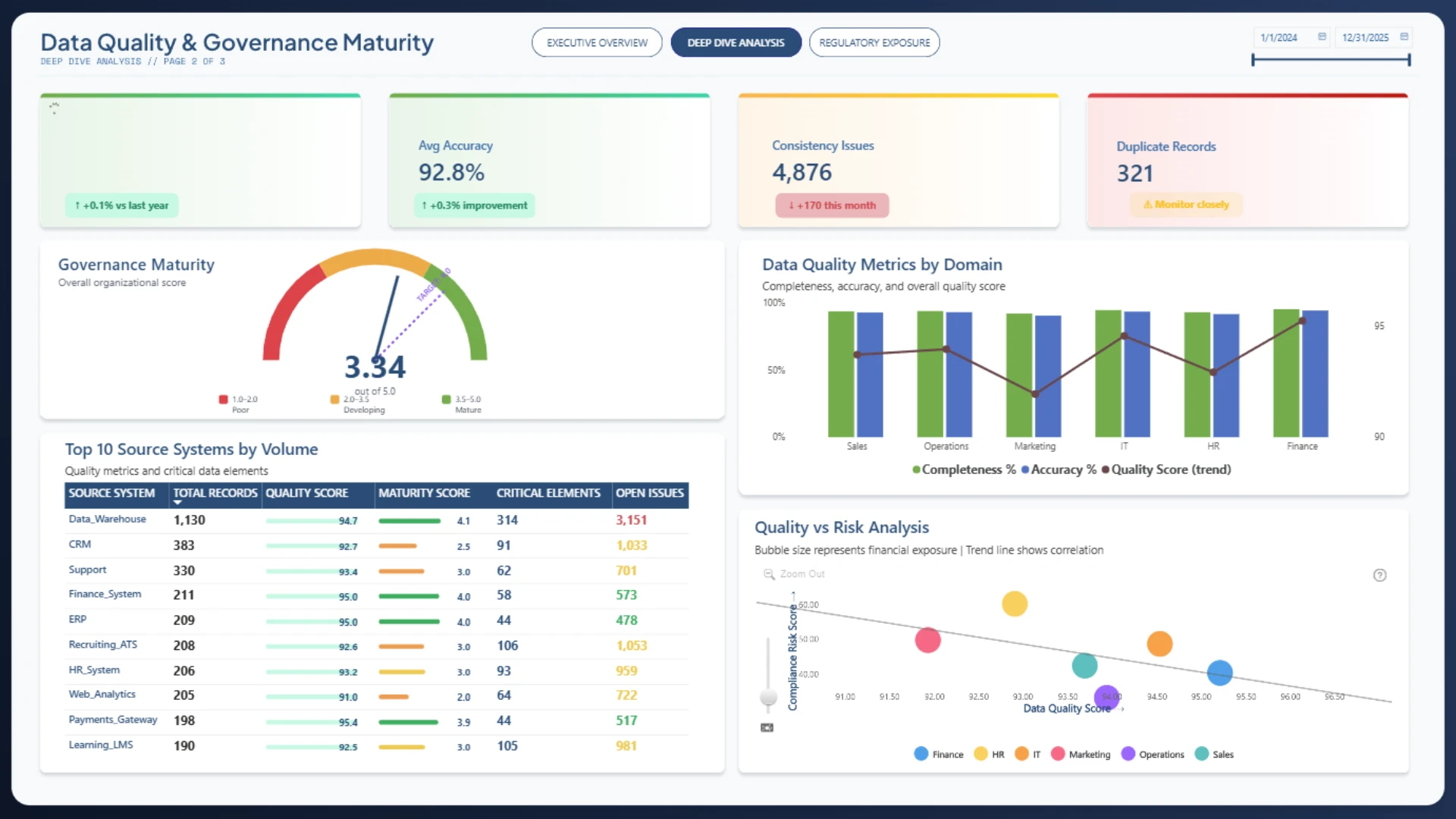Screen dimensions: 1456x819
Task: Click the Zoom Out magnifier icon
Action: point(769,574)
